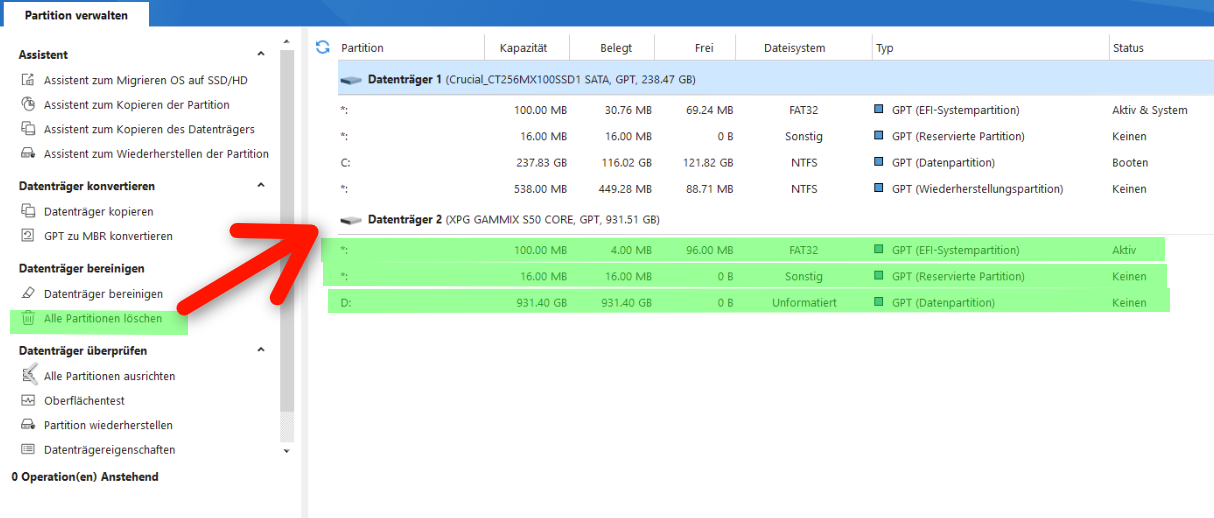The width and height of the screenshot is (1214, 518).
Task: Click the green square beside D: GPT (Datenpartition)
Action: 879,302
